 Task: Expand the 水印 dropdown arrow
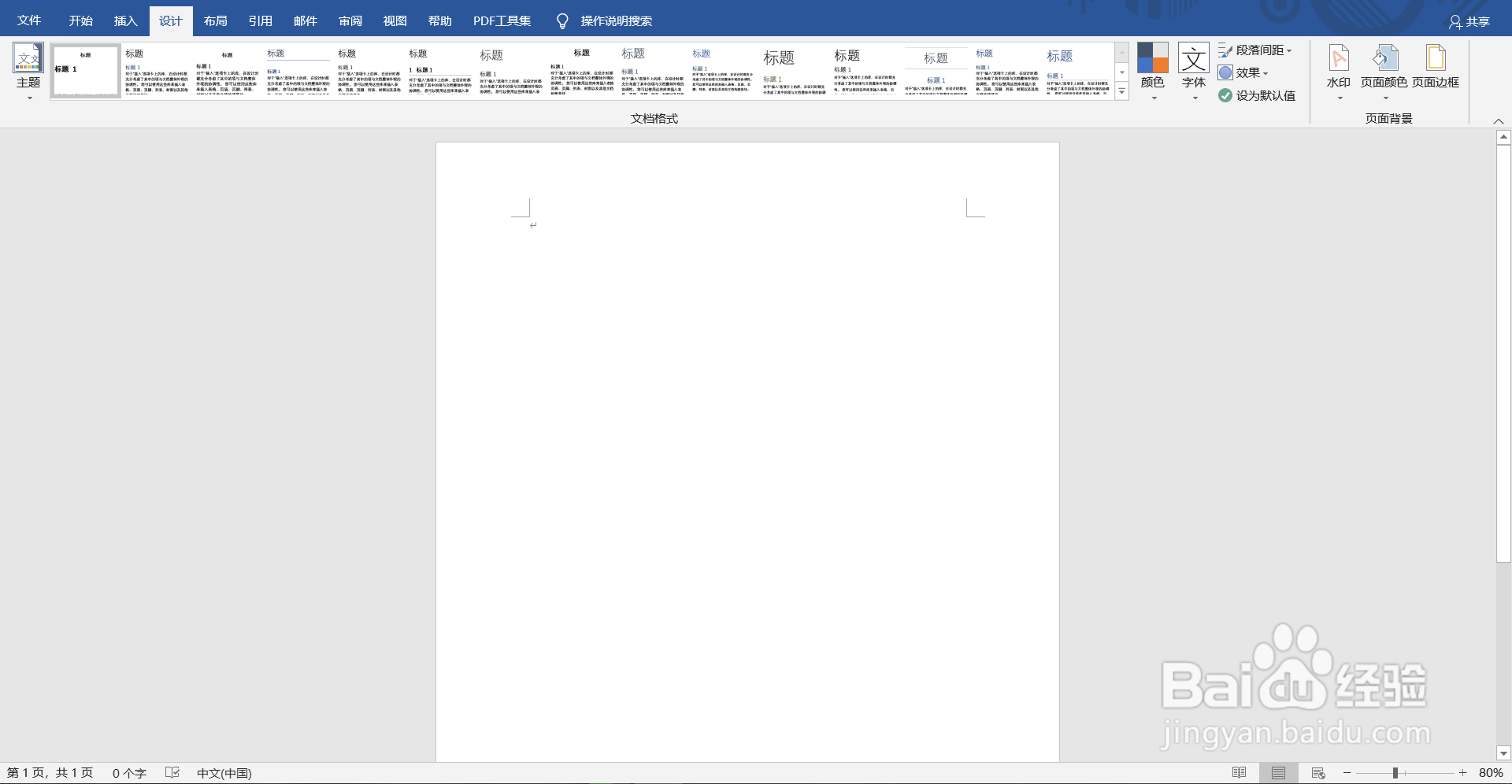1340,98
